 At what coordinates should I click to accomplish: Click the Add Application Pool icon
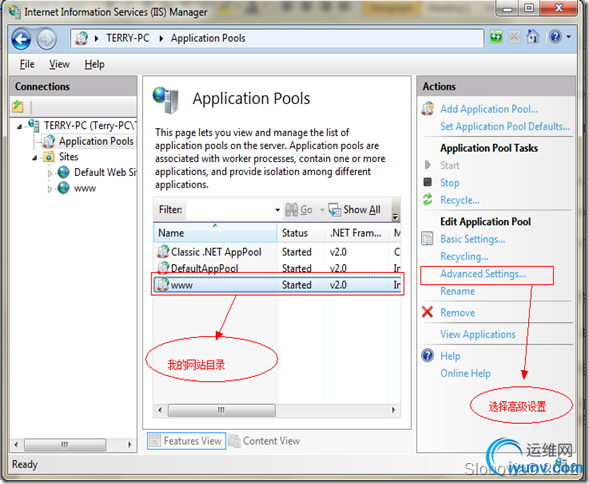click(428, 109)
